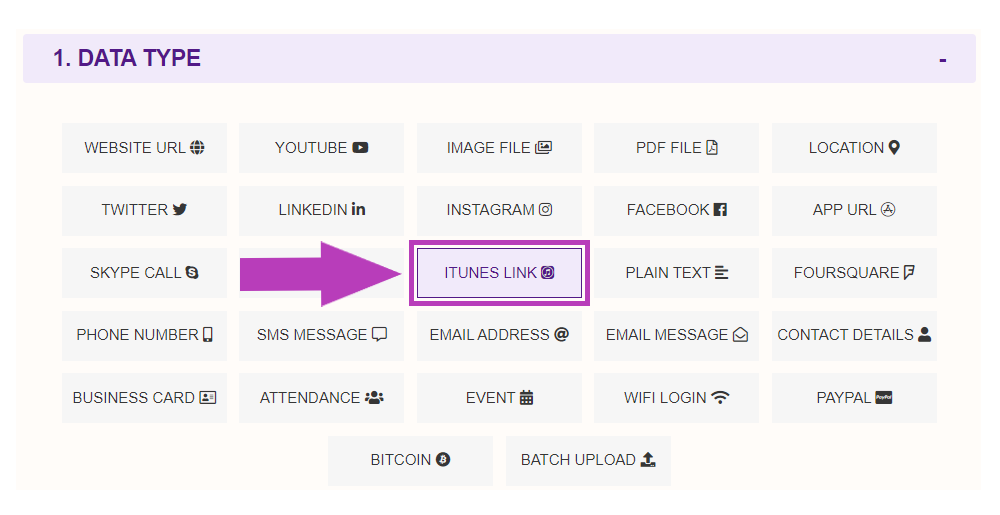Screen dimensions: 1000x515
Task: Click the YouTube play icon
Action: 360,147
